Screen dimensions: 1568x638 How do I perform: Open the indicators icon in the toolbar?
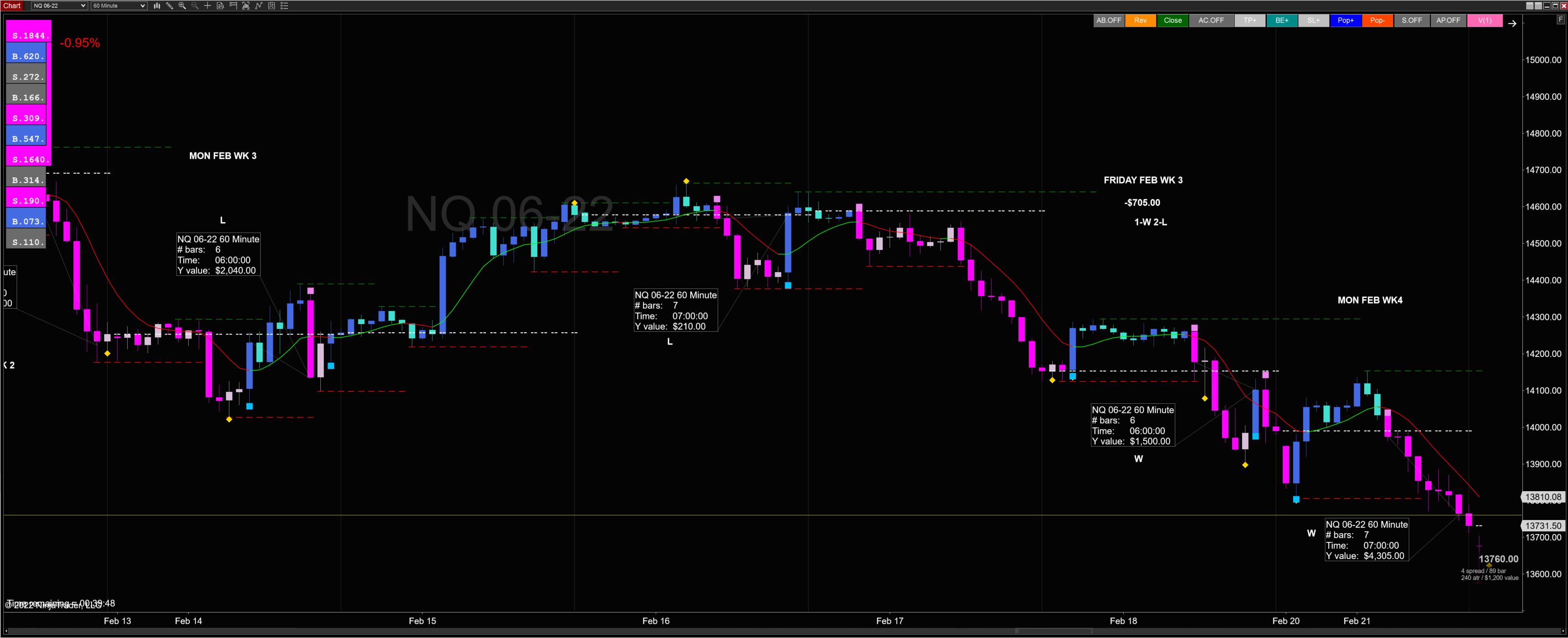[246, 5]
